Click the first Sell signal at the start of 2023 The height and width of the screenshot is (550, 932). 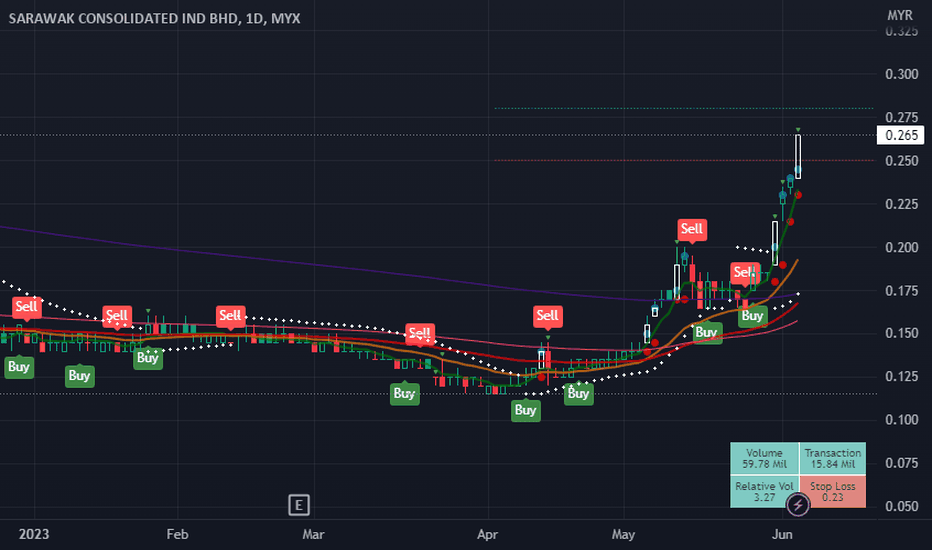[26, 307]
